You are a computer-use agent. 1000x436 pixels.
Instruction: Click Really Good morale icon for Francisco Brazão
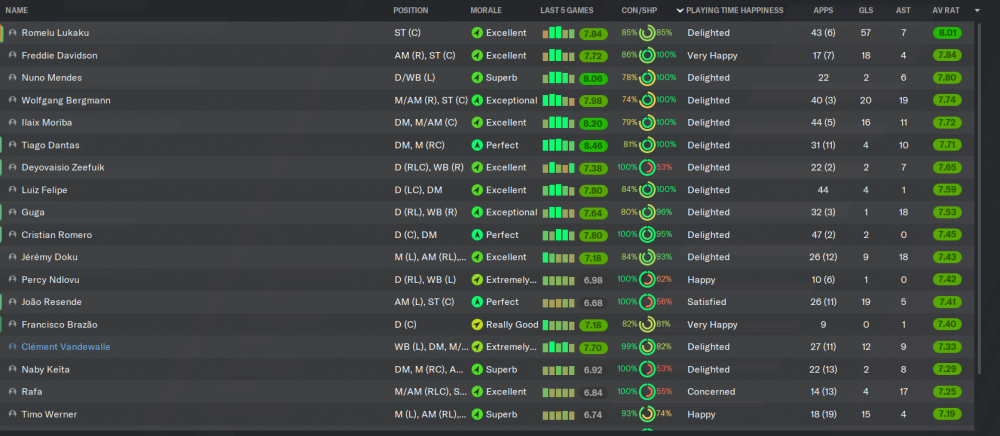click(x=477, y=324)
